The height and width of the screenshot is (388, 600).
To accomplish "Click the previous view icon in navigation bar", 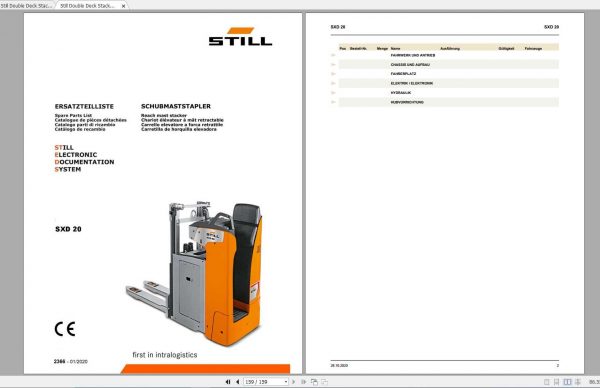I will coord(314,382).
